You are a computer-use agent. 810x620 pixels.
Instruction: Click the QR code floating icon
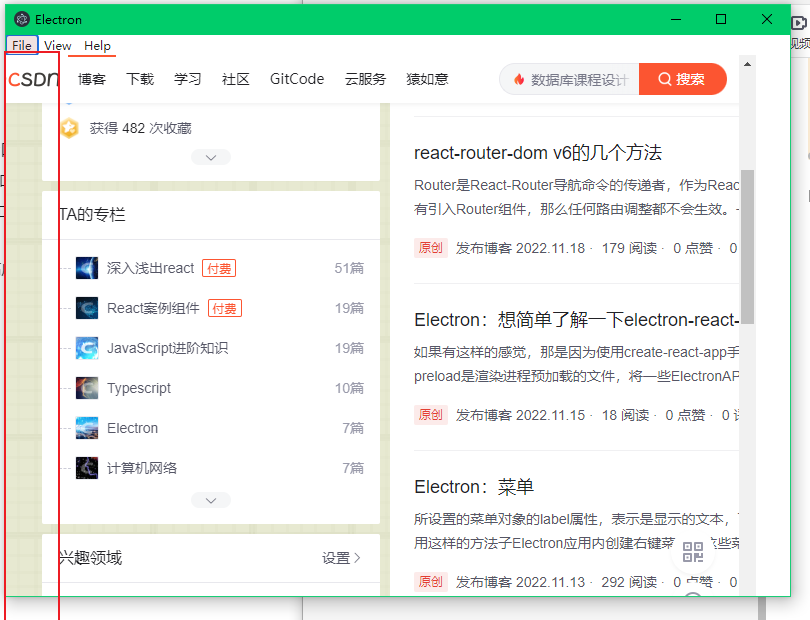pos(693,552)
